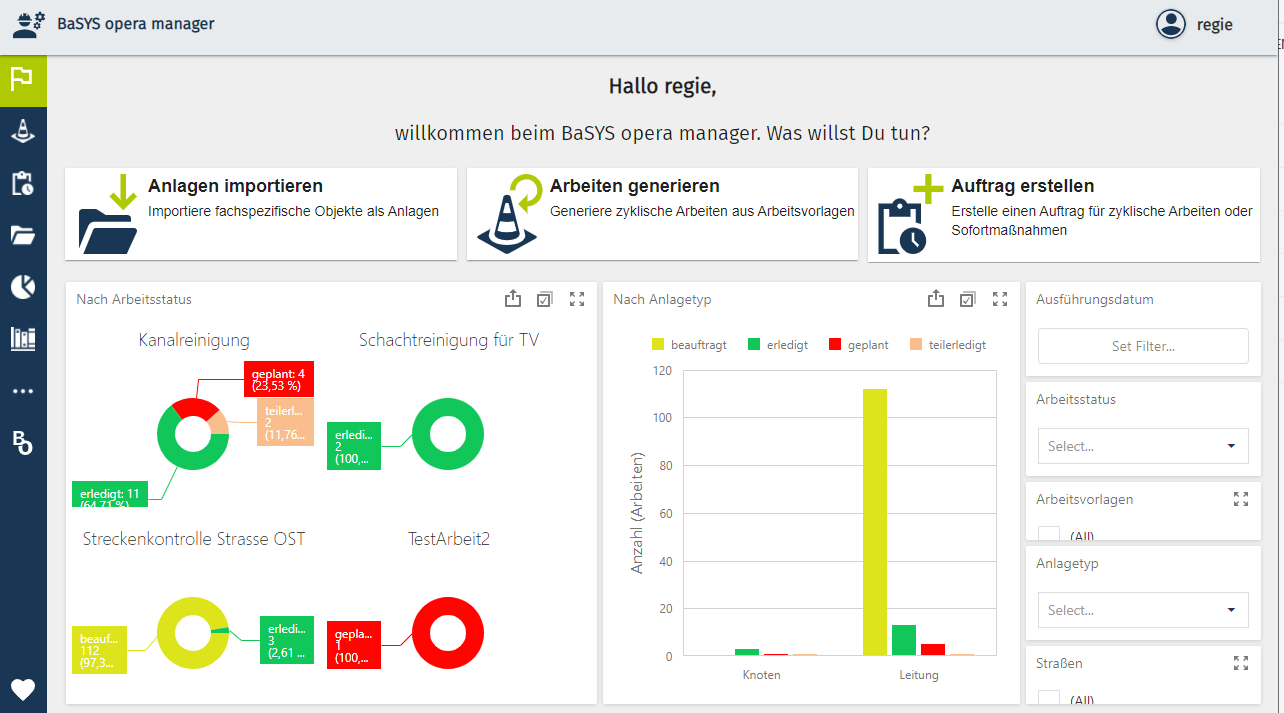This screenshot has height=713, width=1284.
Task: Click export icon in Nach Arbeitsstatus panel
Action: click(x=513, y=299)
